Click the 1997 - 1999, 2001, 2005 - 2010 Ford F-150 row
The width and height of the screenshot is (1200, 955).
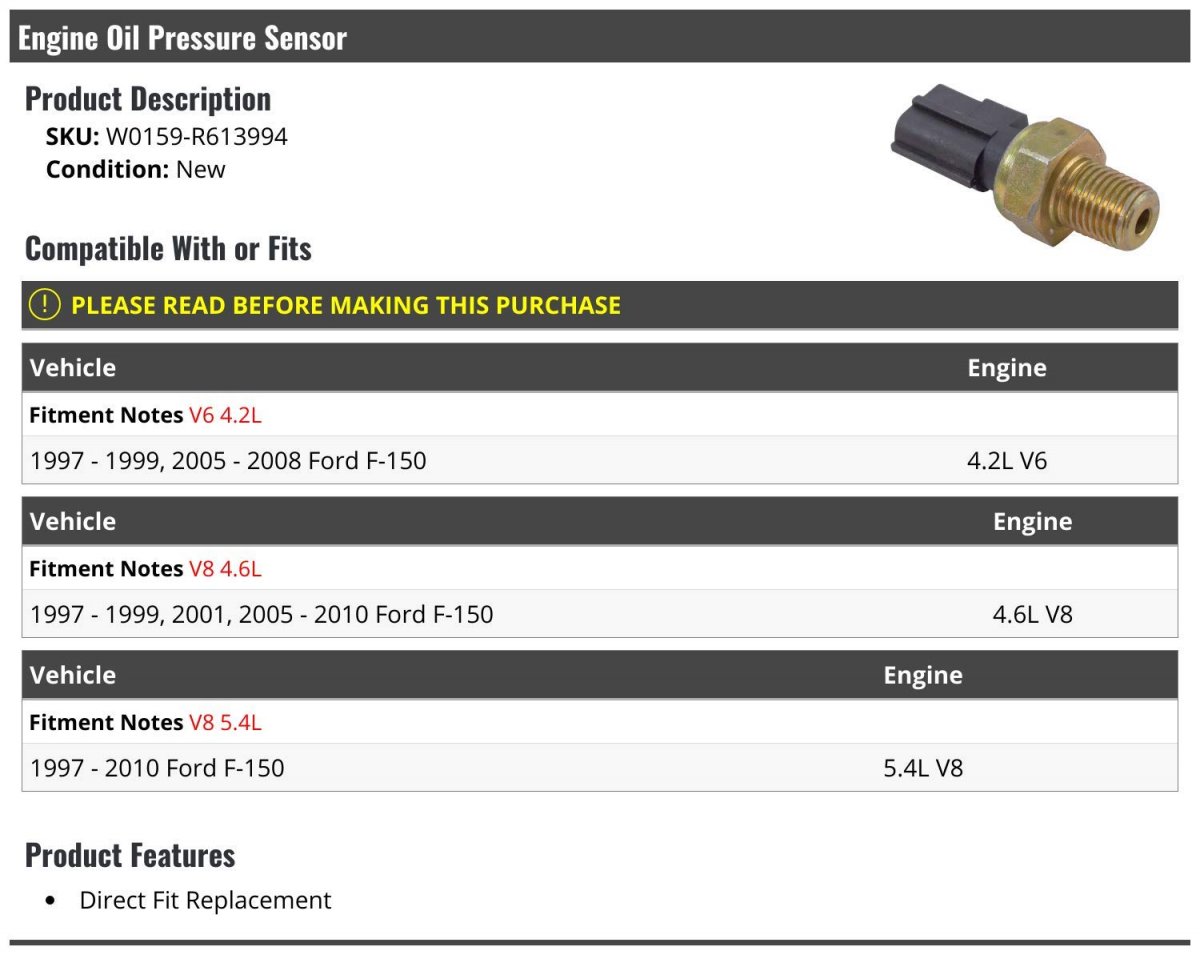click(600, 614)
